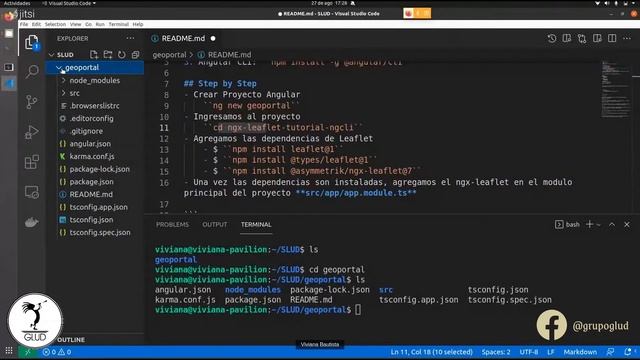Switch to the PROBLEMS panel tab
640x360 pixels.
click(x=172, y=224)
